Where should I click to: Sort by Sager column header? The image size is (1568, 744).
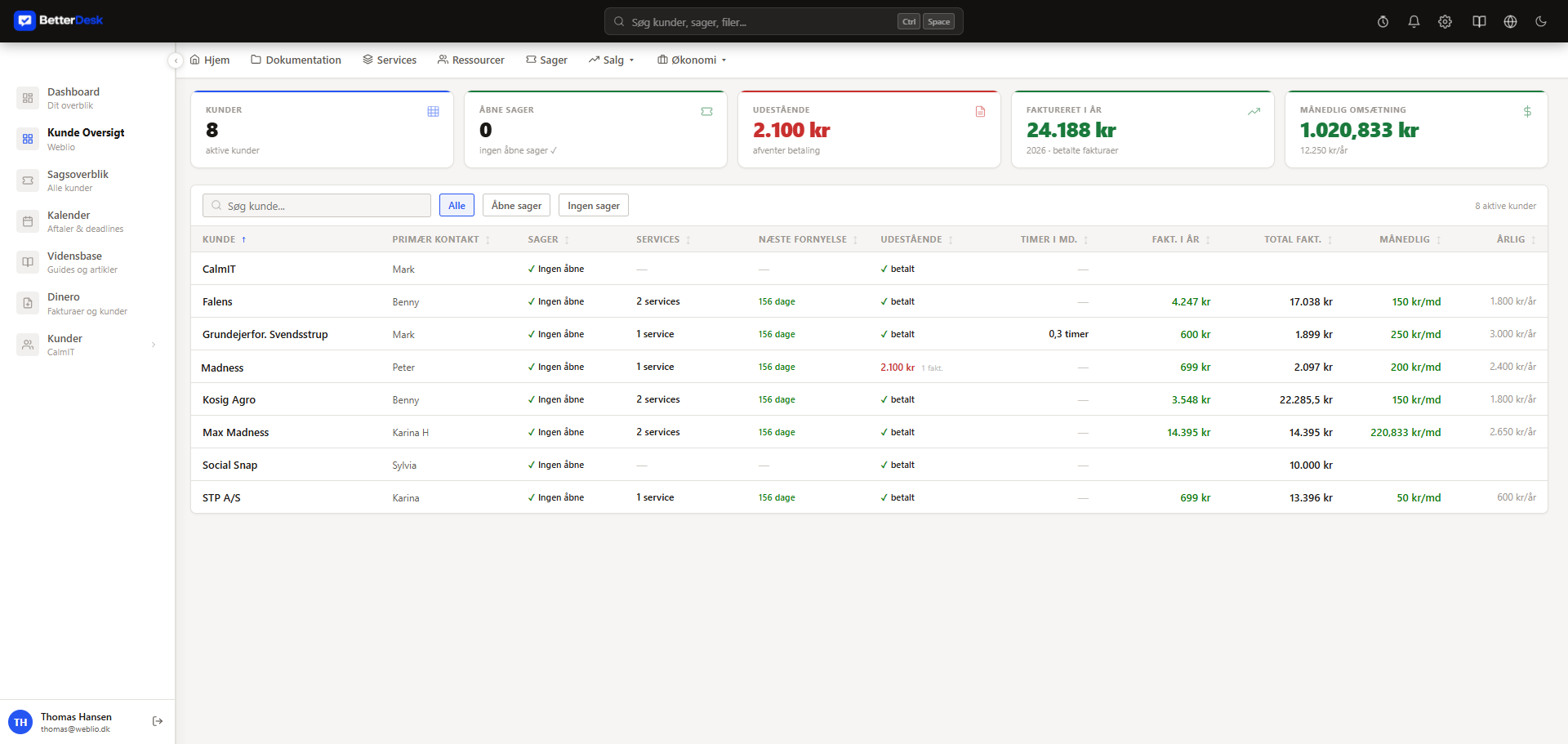[549, 239]
